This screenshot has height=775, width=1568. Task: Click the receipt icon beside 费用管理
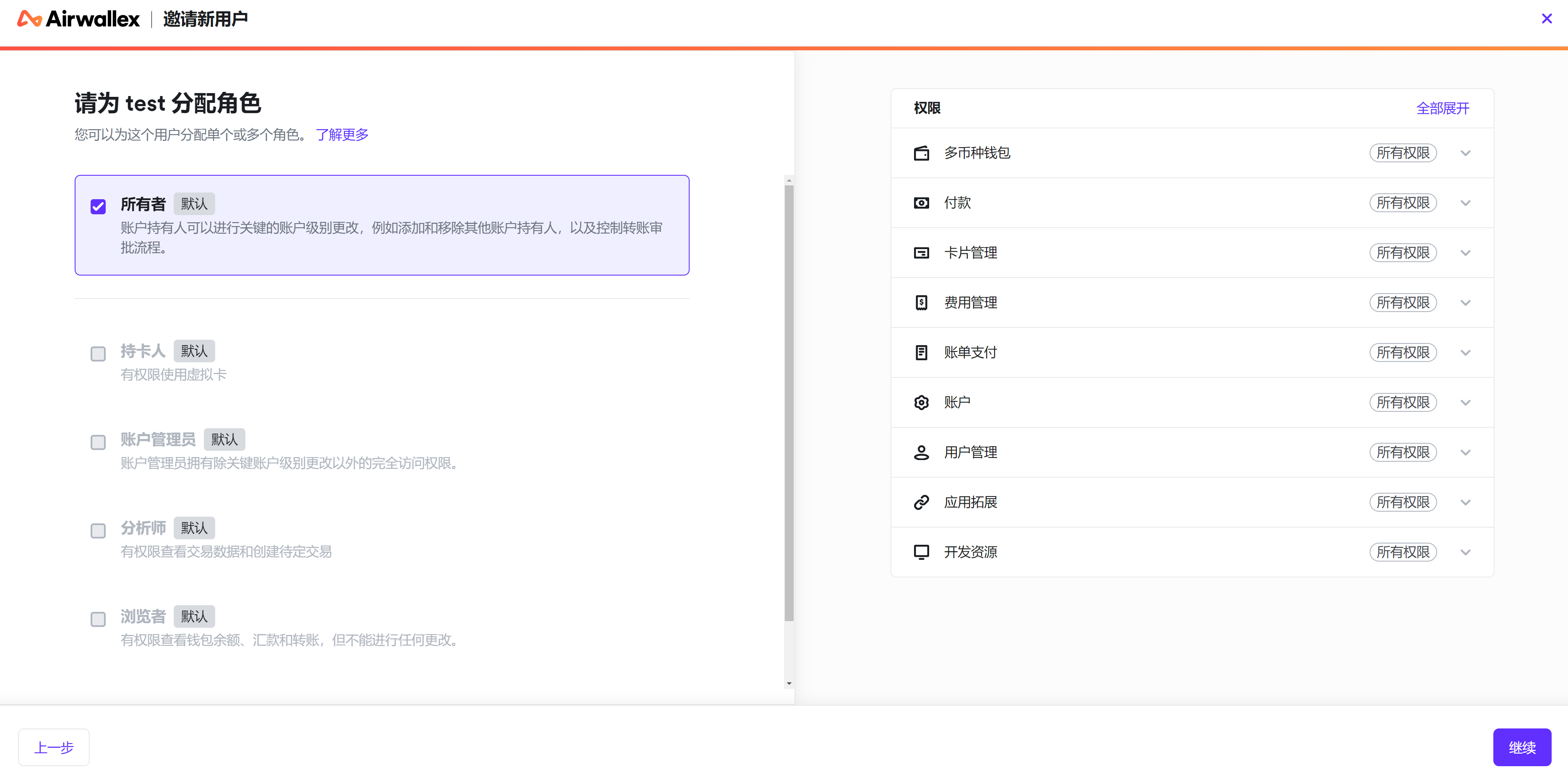coord(921,303)
